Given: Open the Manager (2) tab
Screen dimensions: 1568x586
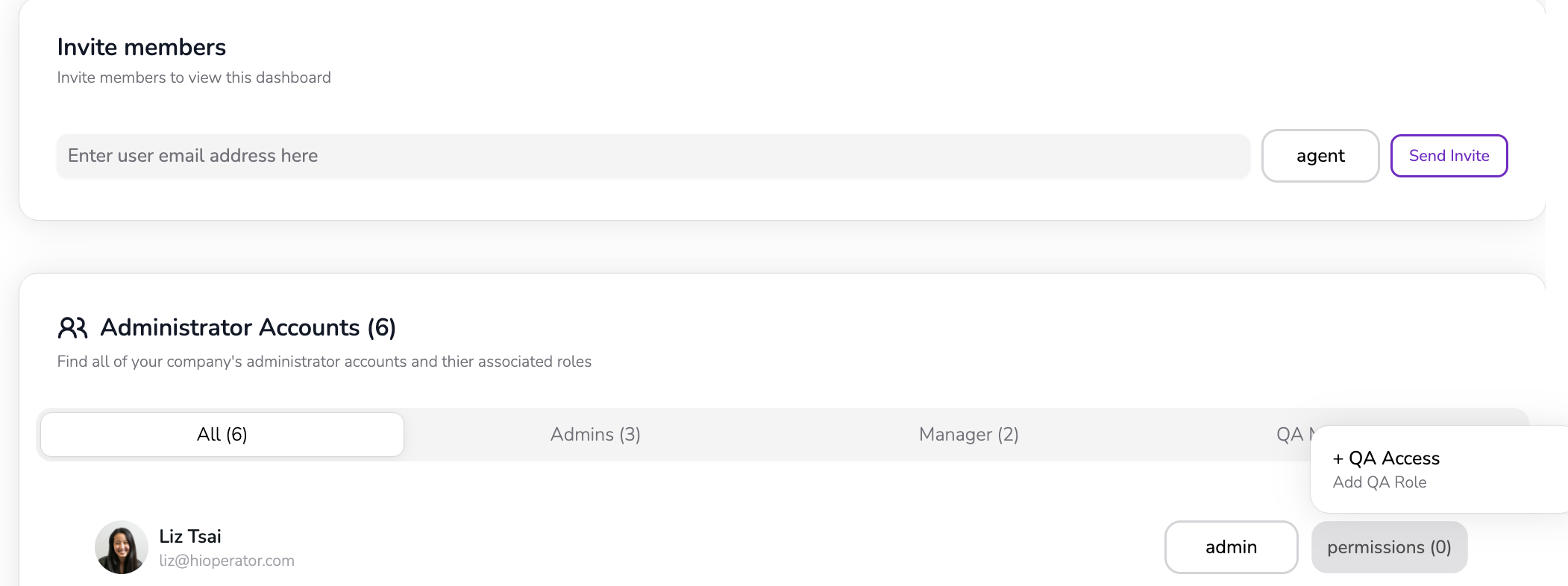Looking at the screenshot, I should [x=968, y=435].
